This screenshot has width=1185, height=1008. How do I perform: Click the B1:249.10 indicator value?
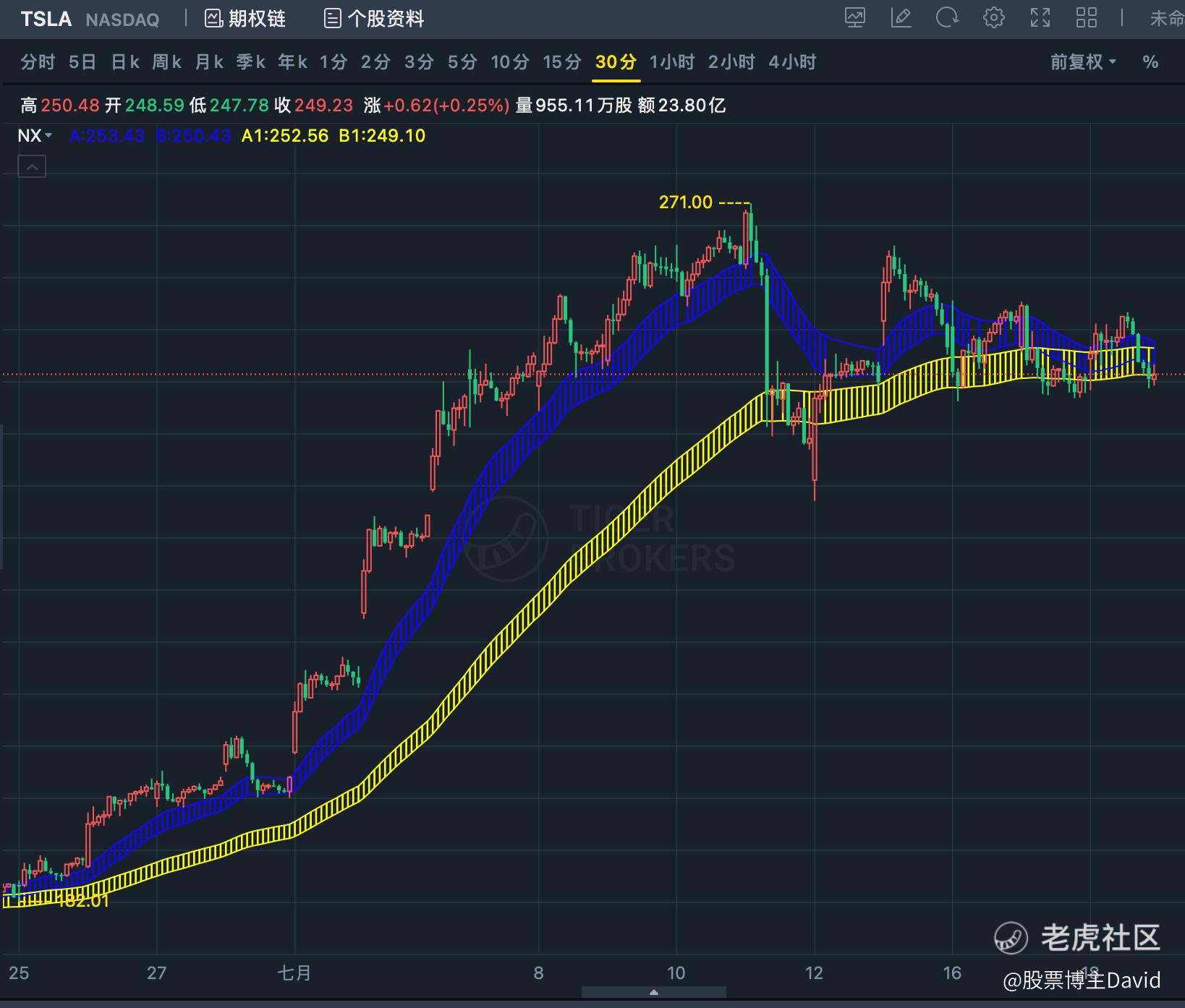pyautogui.click(x=382, y=136)
